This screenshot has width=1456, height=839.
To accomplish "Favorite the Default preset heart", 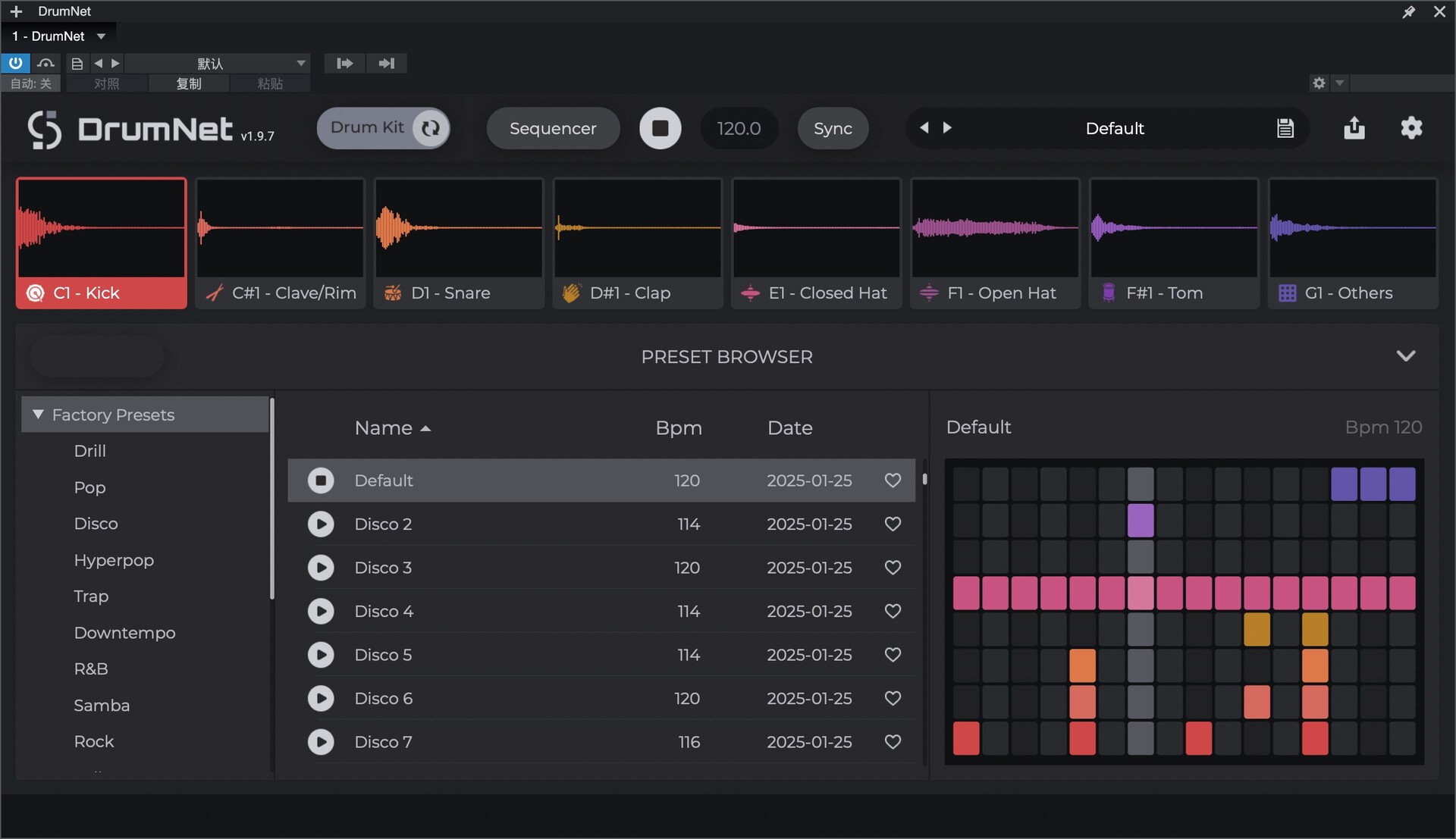I will pyautogui.click(x=893, y=481).
